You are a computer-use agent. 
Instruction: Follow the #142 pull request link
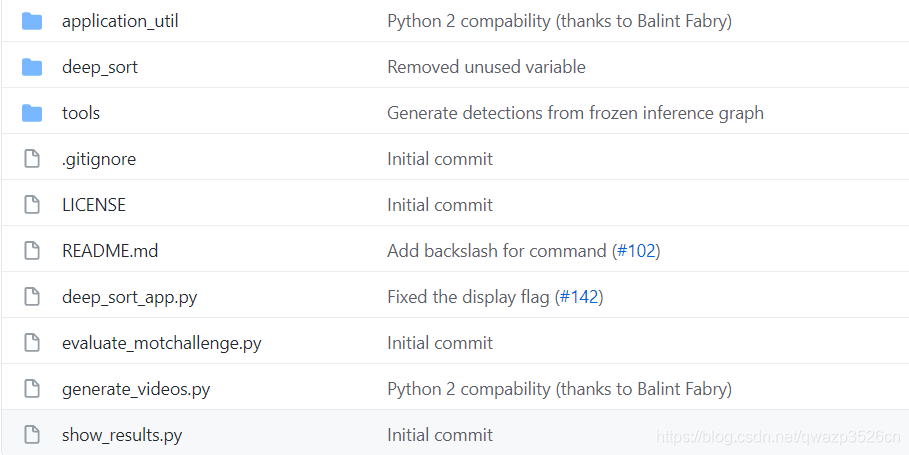tap(579, 297)
